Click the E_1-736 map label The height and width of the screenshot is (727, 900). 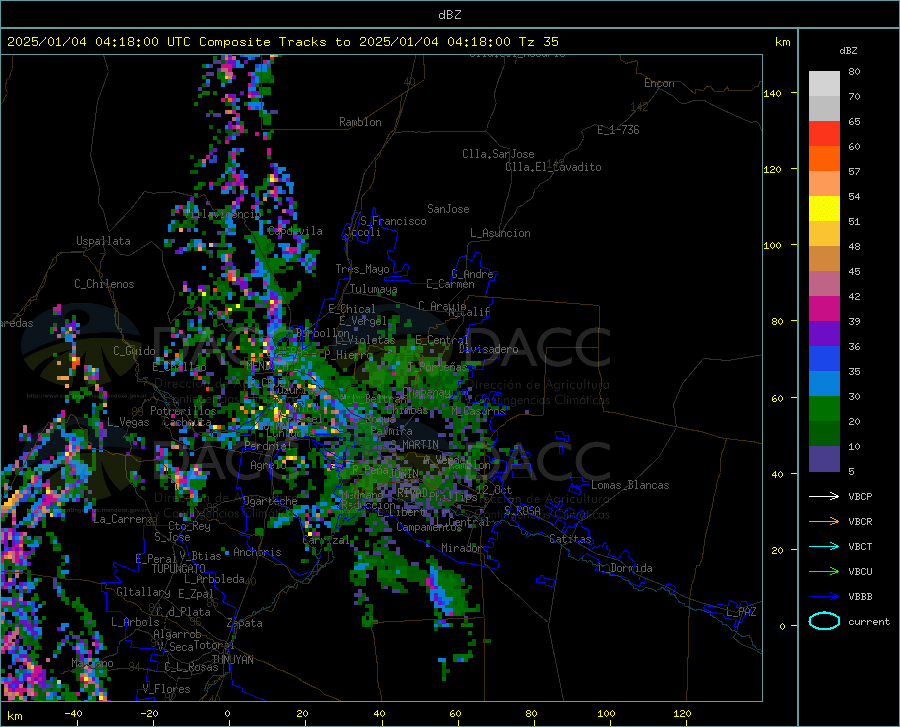618,130
